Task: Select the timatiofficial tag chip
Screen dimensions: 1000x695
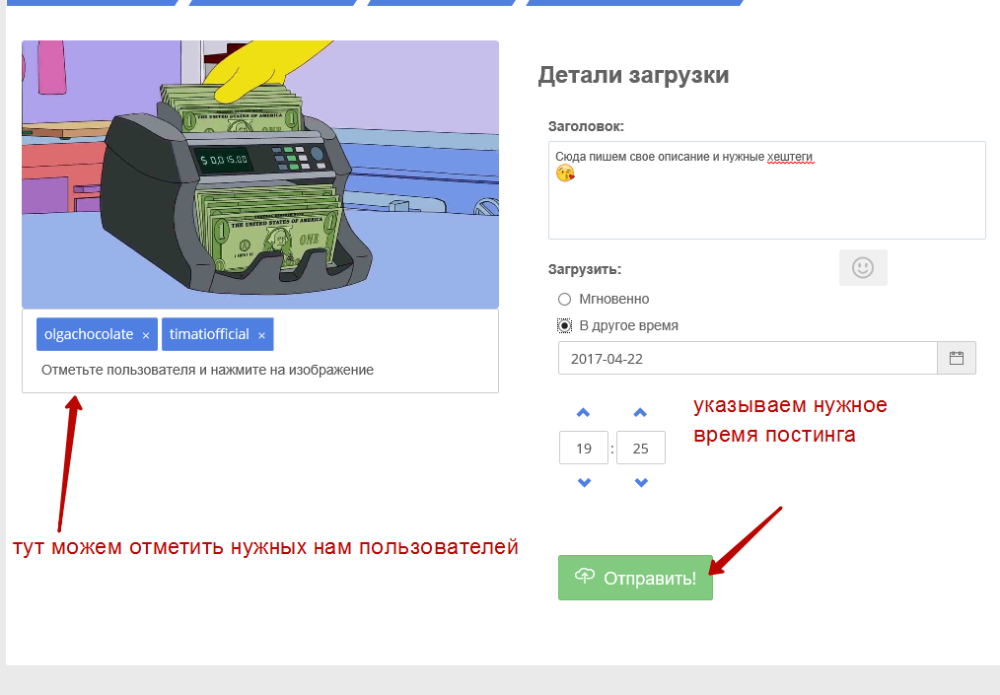Action: (217, 334)
